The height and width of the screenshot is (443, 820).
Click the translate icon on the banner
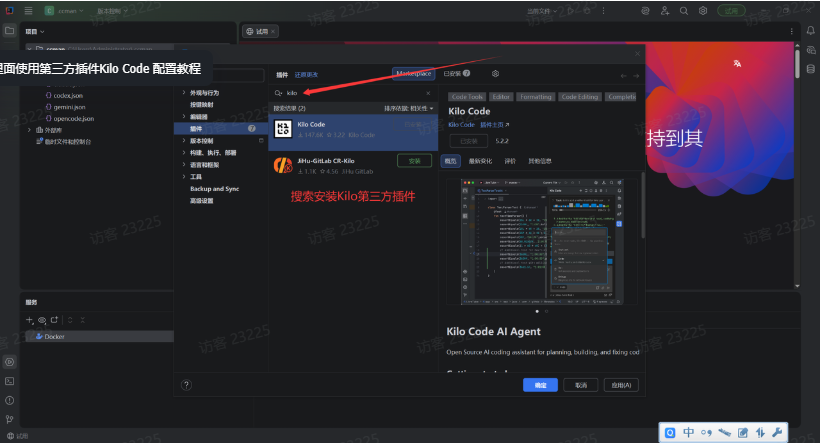[737, 63]
